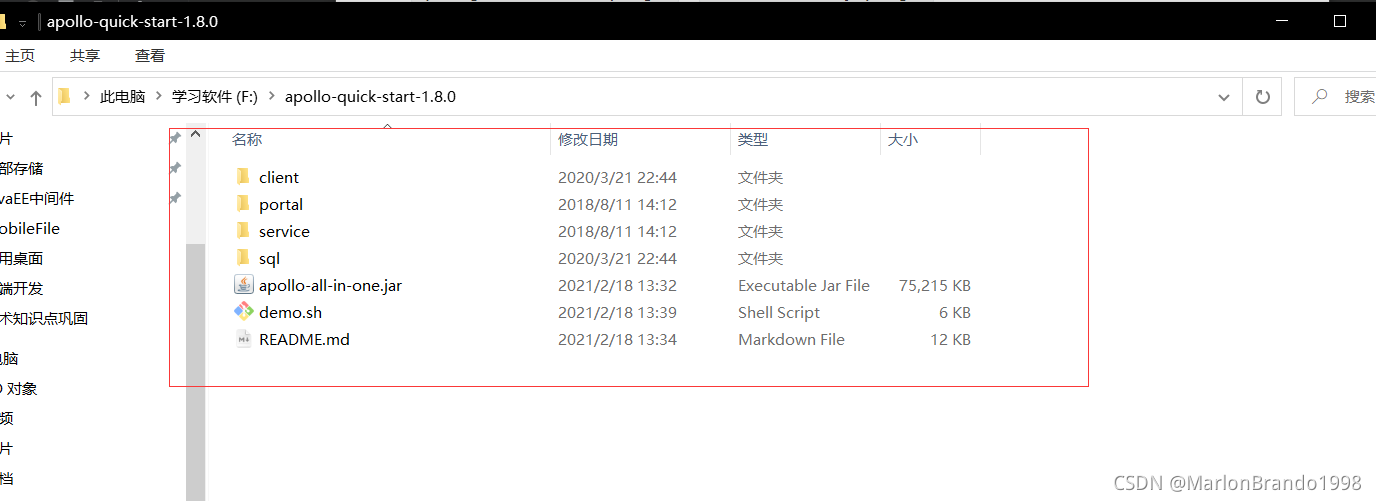This screenshot has width=1376, height=501.
Task: Open recent locations dropdown arrow
Action: click(10, 97)
